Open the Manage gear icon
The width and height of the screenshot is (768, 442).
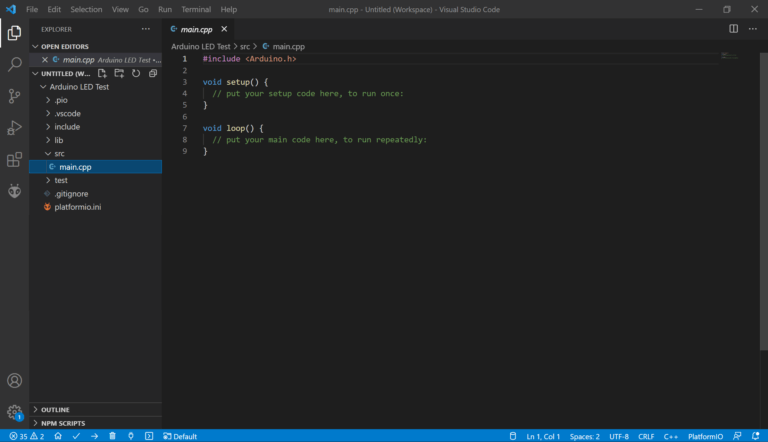coord(14,412)
